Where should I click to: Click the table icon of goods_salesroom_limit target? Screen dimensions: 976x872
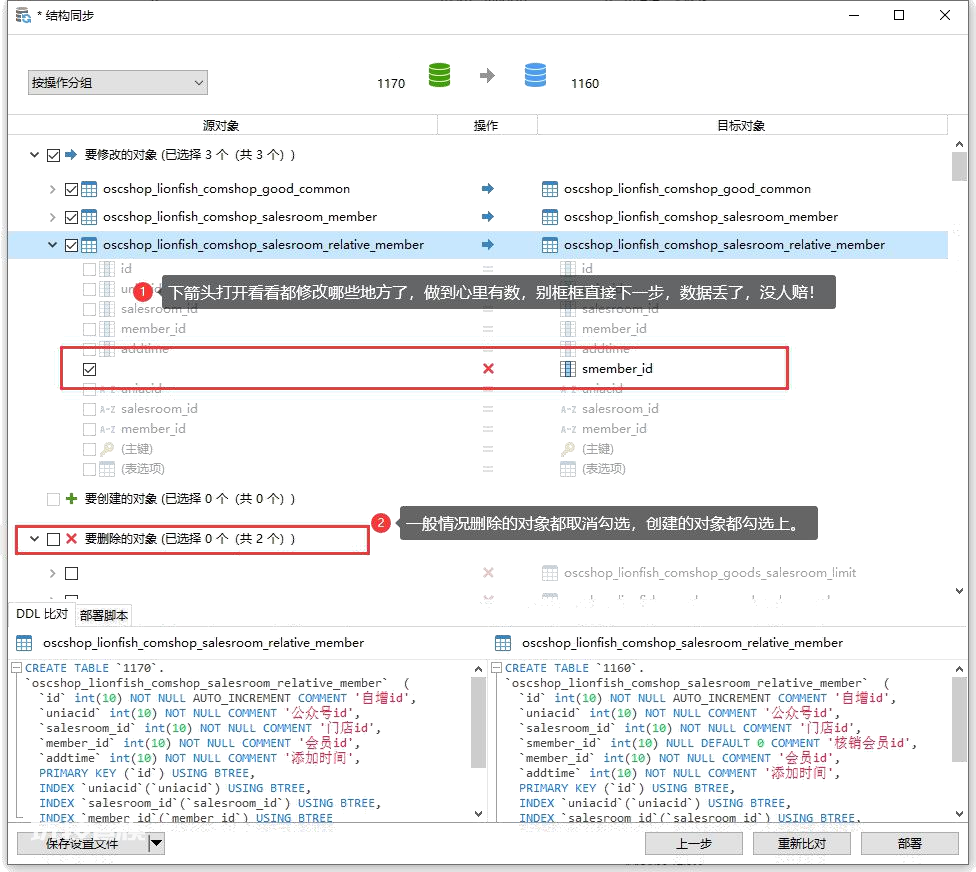tap(550, 573)
